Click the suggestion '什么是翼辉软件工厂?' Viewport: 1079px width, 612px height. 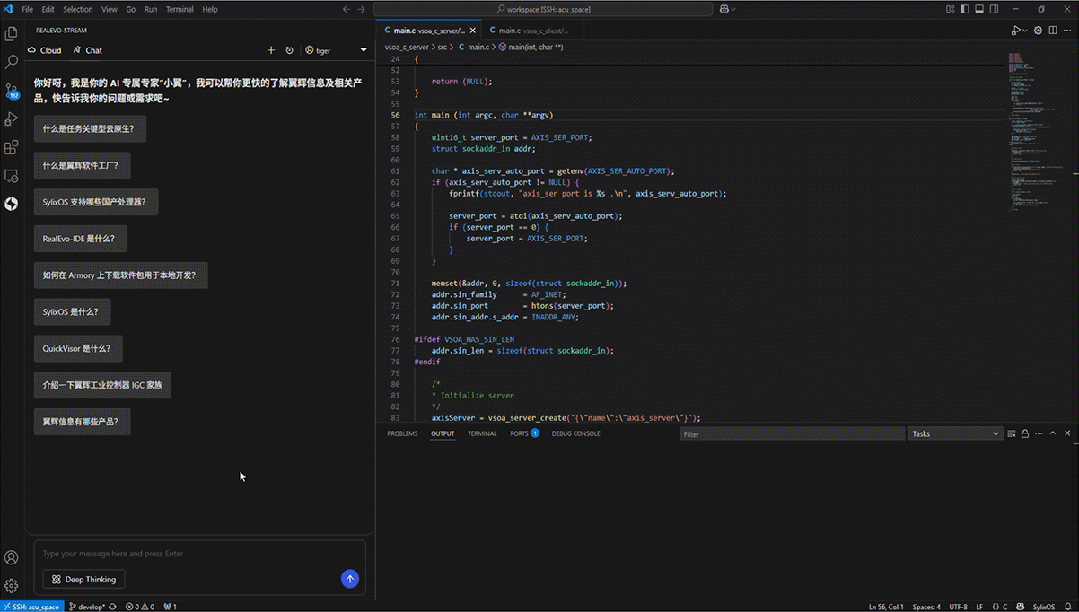click(82, 166)
